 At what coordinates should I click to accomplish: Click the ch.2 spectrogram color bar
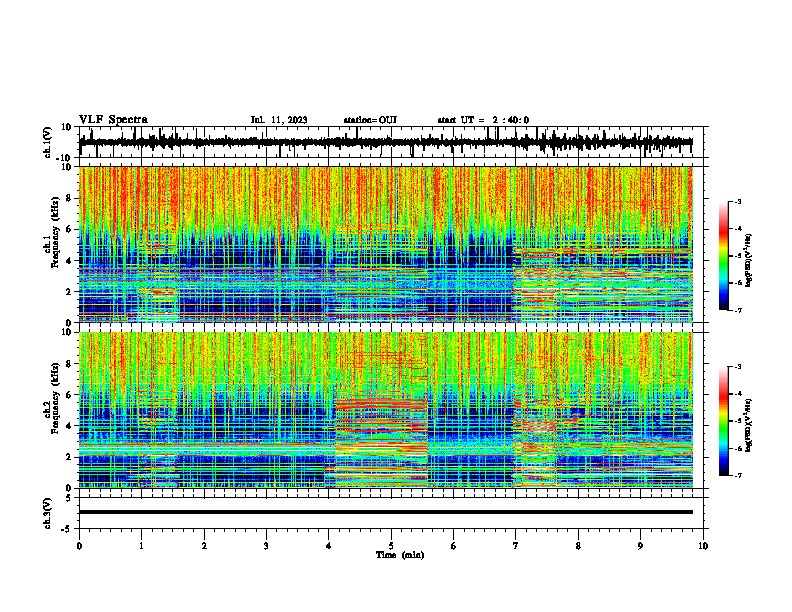tap(724, 421)
